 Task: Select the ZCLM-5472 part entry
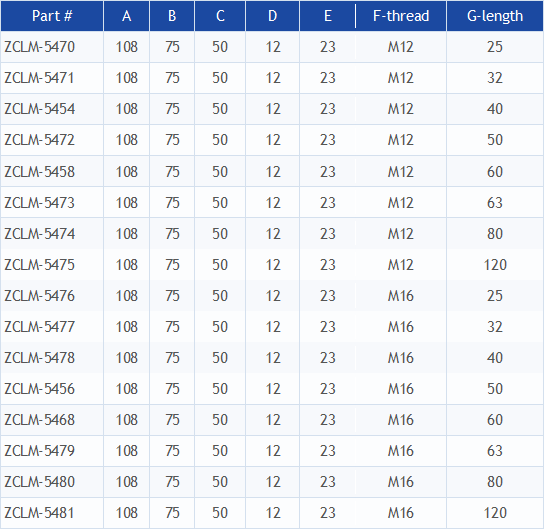[x=39, y=140]
